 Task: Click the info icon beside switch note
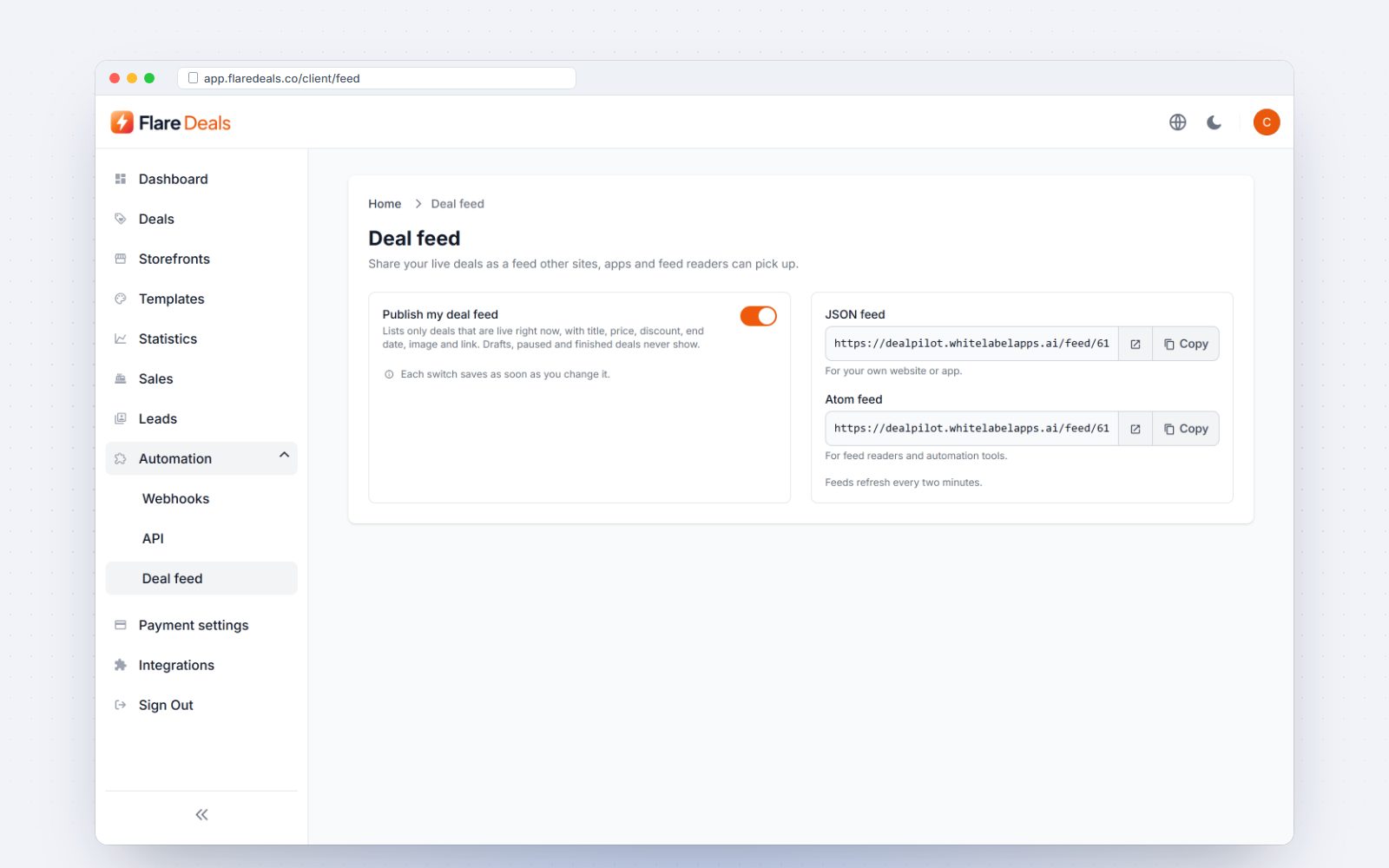pyautogui.click(x=389, y=374)
